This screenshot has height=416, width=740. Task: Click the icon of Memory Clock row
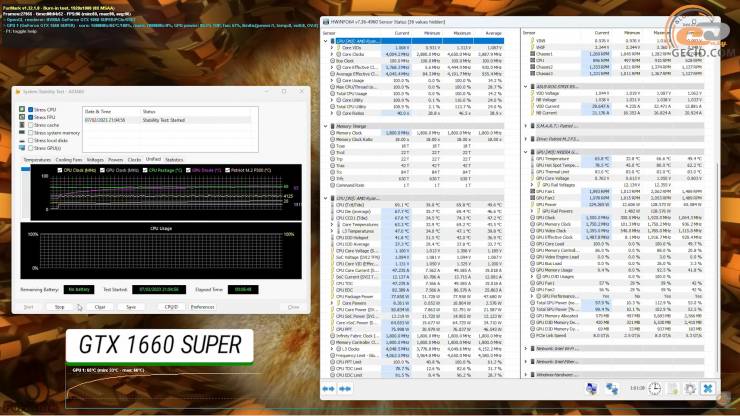point(332,133)
